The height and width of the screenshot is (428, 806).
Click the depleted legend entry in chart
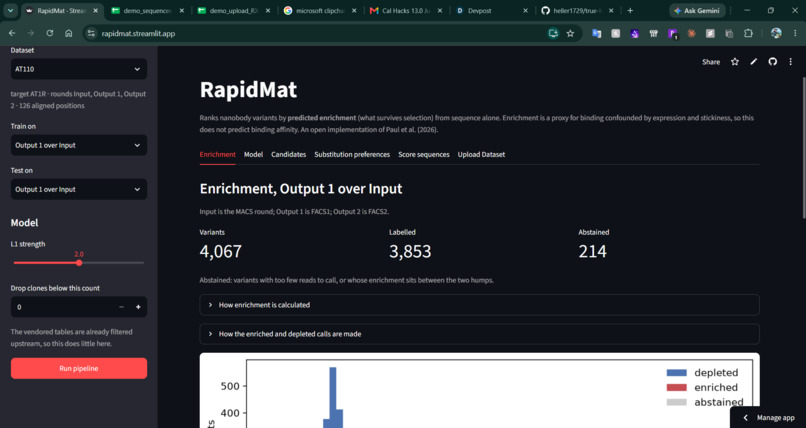(x=702, y=373)
